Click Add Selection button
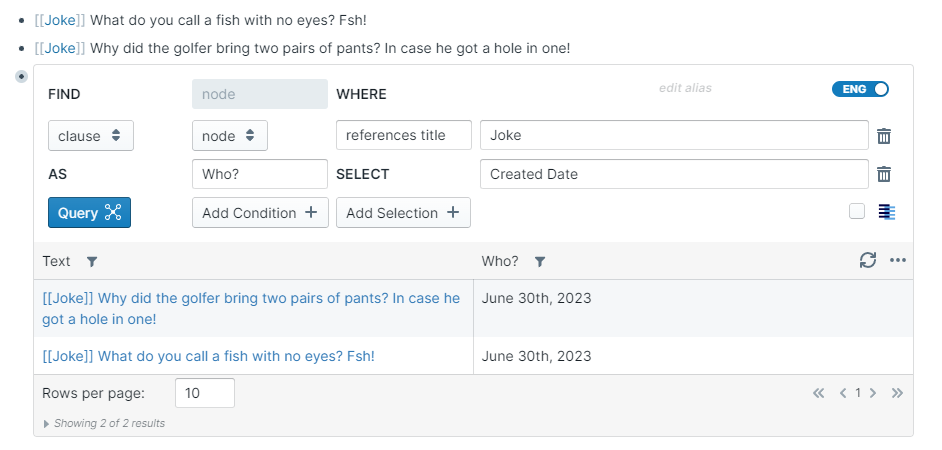Screen dimensions: 942x450 (x=403, y=213)
